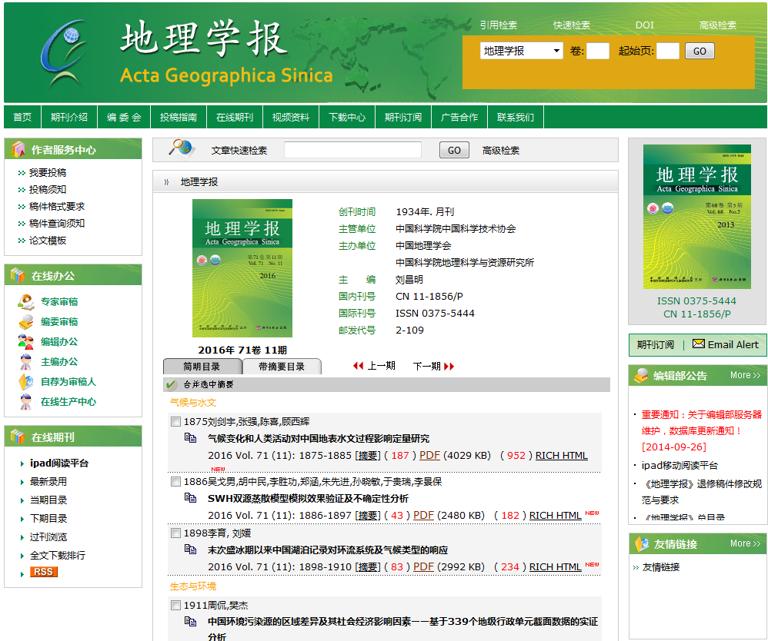Open the 在线期刊 navigation menu item
768x641 pixels.
[235, 117]
